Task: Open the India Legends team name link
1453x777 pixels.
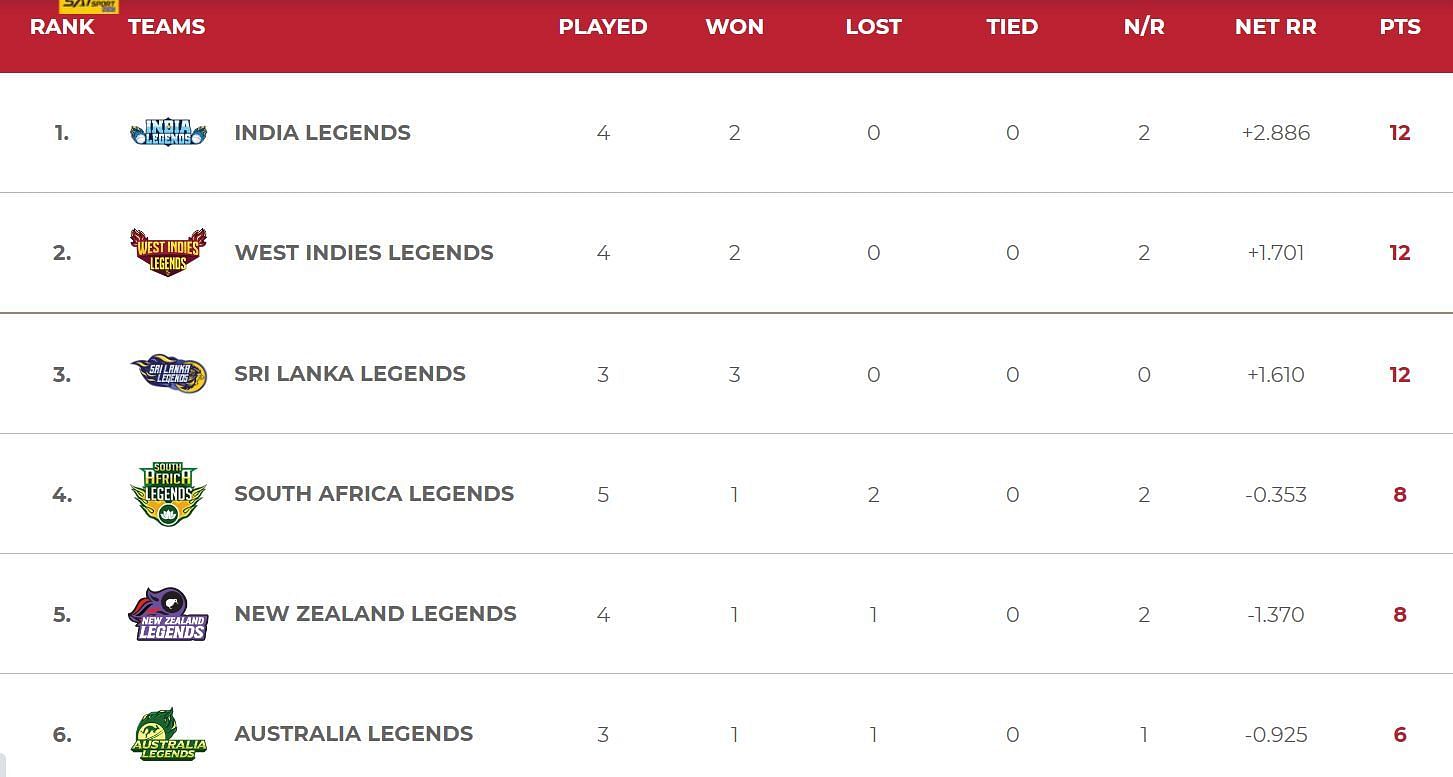Action: [x=322, y=133]
